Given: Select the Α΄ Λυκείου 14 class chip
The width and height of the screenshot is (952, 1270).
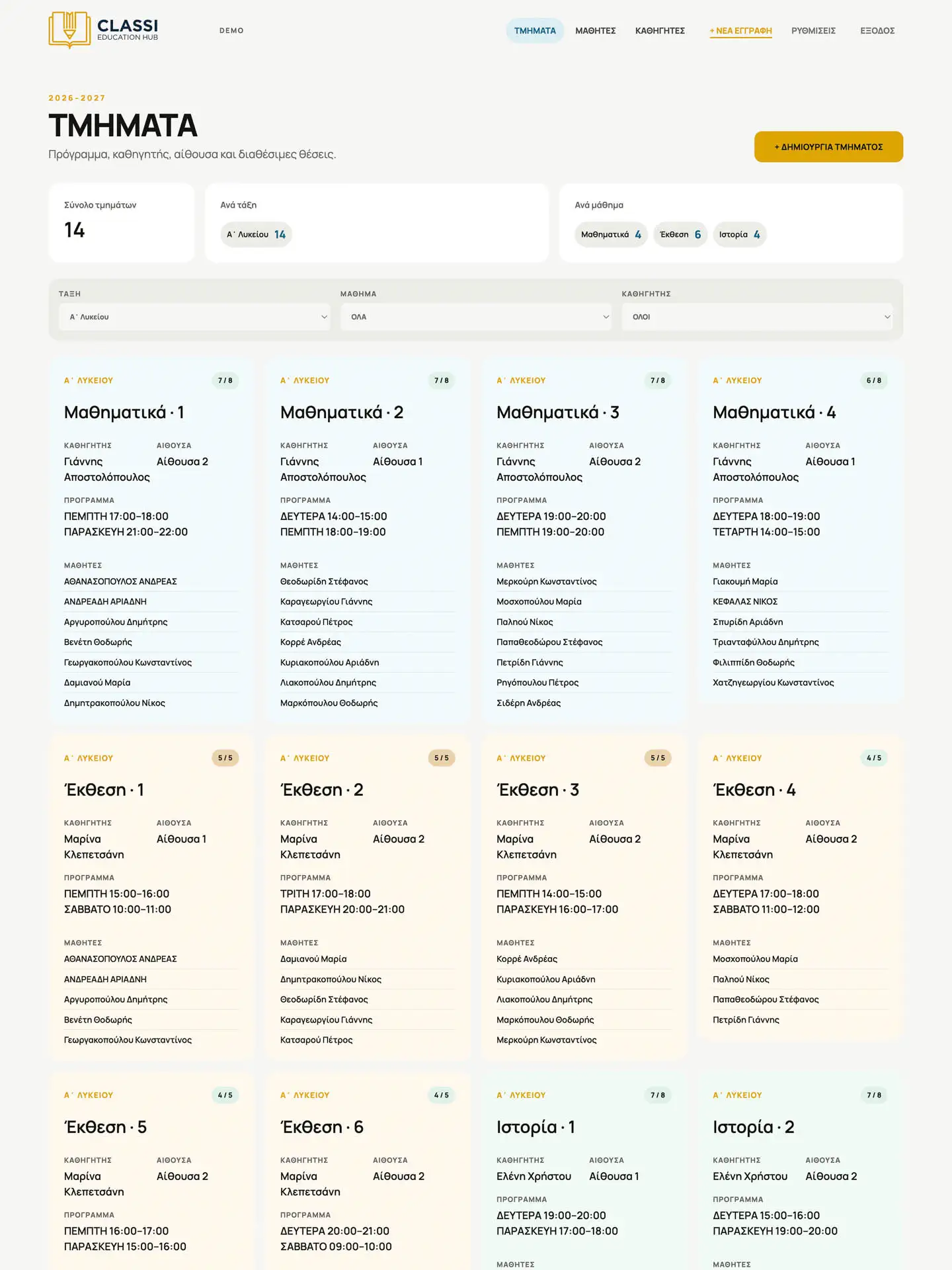Looking at the screenshot, I should (x=256, y=234).
